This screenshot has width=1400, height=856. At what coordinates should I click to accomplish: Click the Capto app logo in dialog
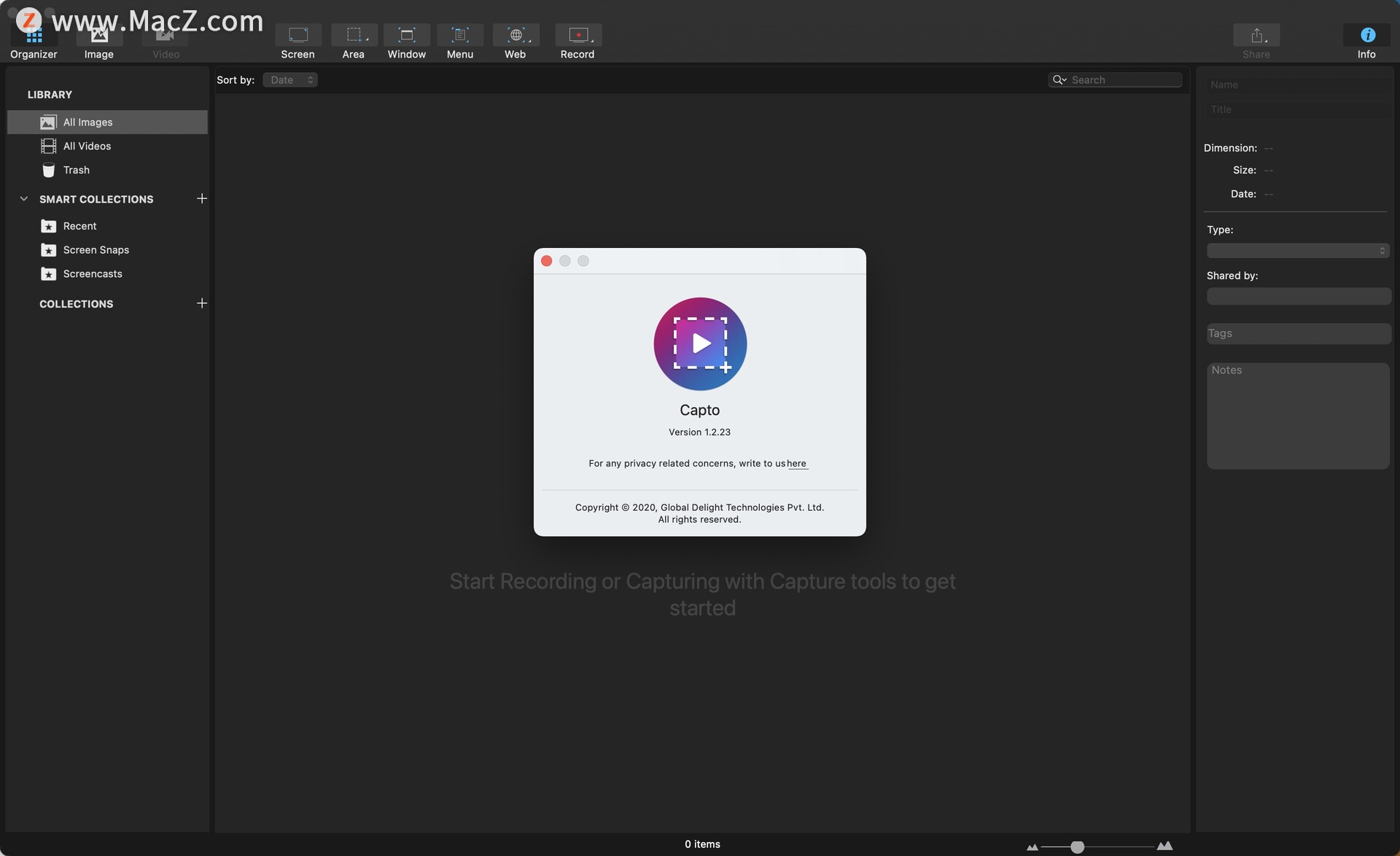click(x=700, y=343)
